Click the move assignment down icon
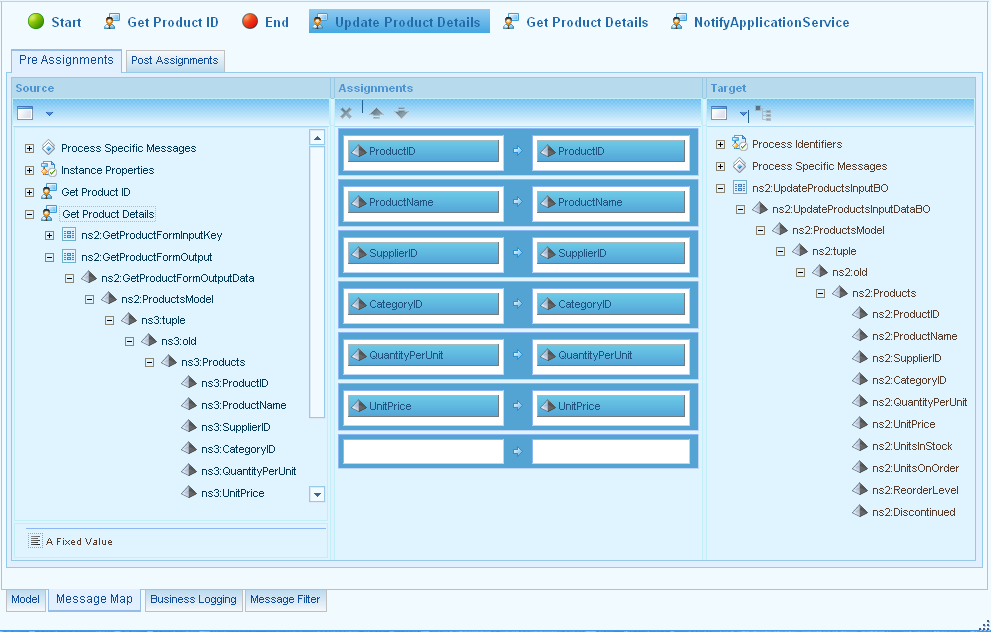Viewport: 991px width, 632px height. point(401,113)
